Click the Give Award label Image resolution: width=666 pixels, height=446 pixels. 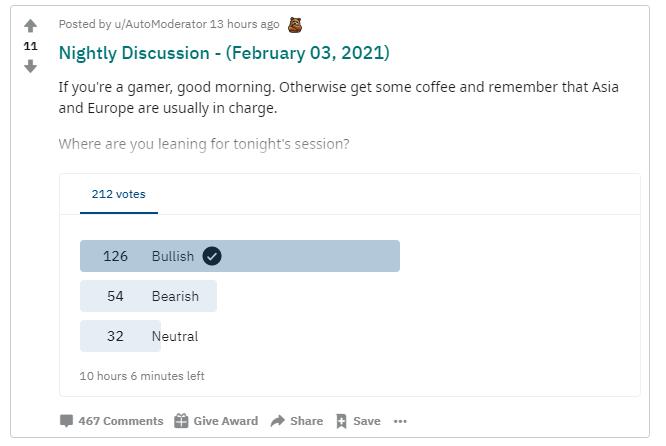tap(226, 421)
